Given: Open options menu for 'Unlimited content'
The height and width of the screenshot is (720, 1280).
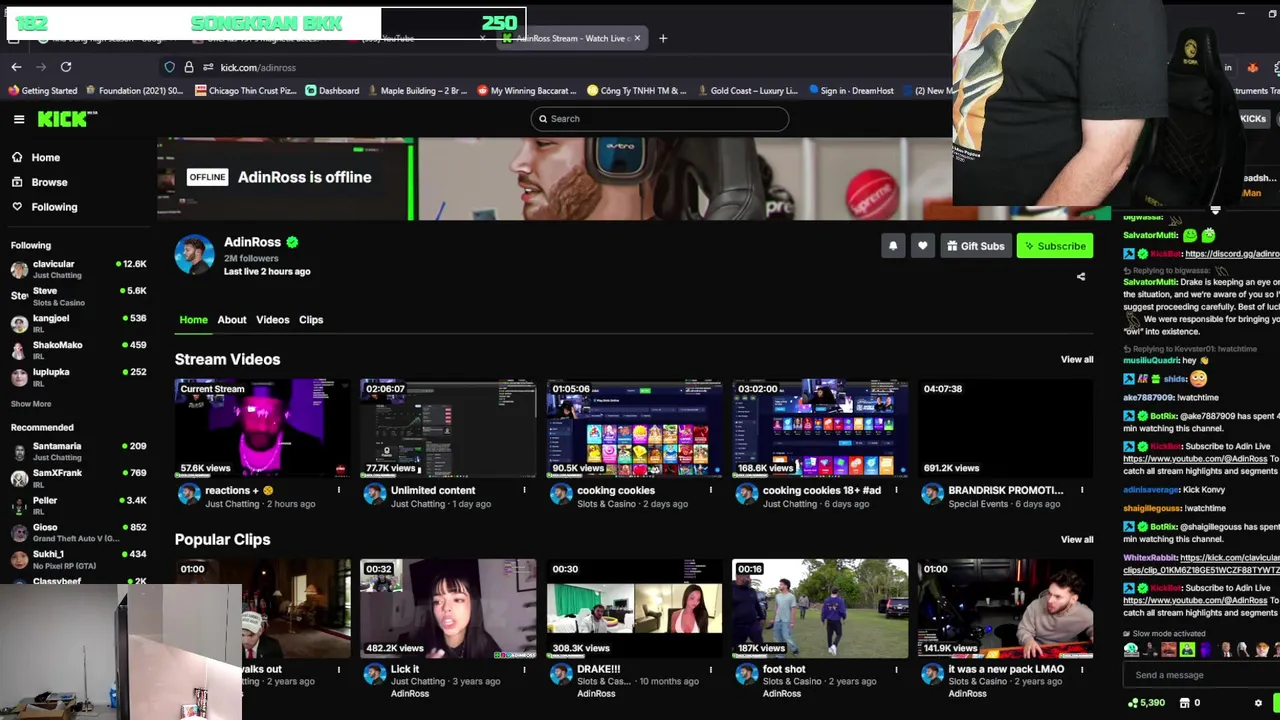Looking at the screenshot, I should click(x=524, y=490).
